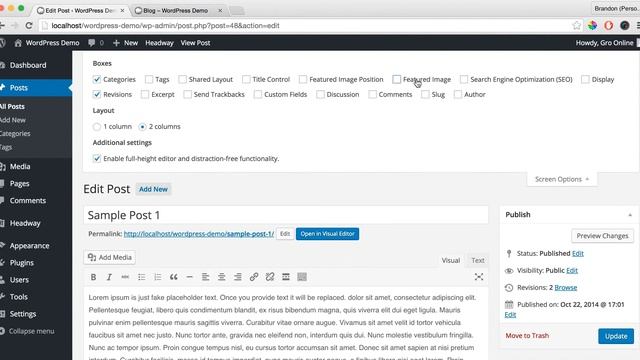Remove link from text
The width and height of the screenshot is (640, 360).
point(270,277)
